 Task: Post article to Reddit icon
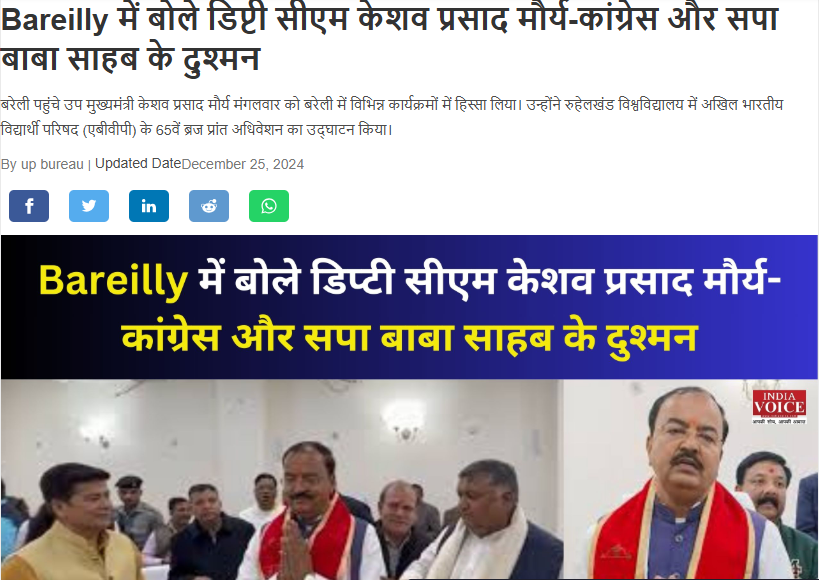(x=209, y=206)
